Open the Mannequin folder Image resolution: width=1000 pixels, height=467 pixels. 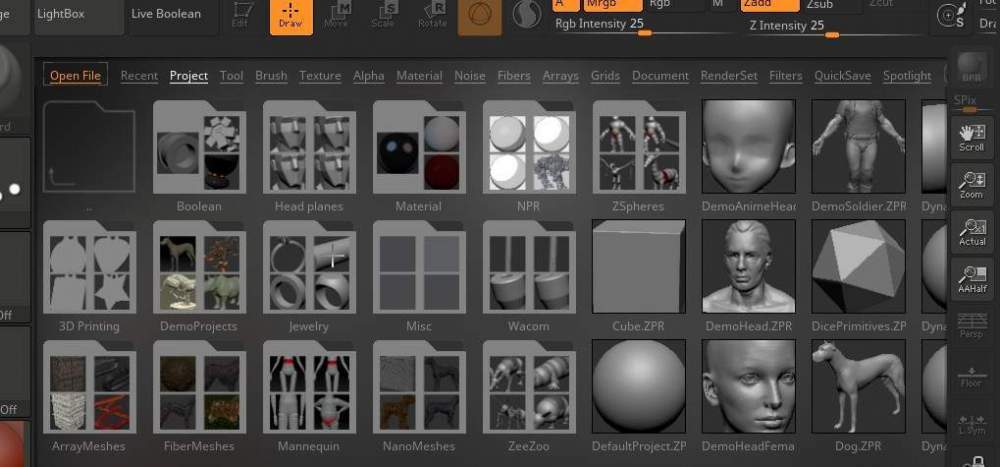[309, 386]
